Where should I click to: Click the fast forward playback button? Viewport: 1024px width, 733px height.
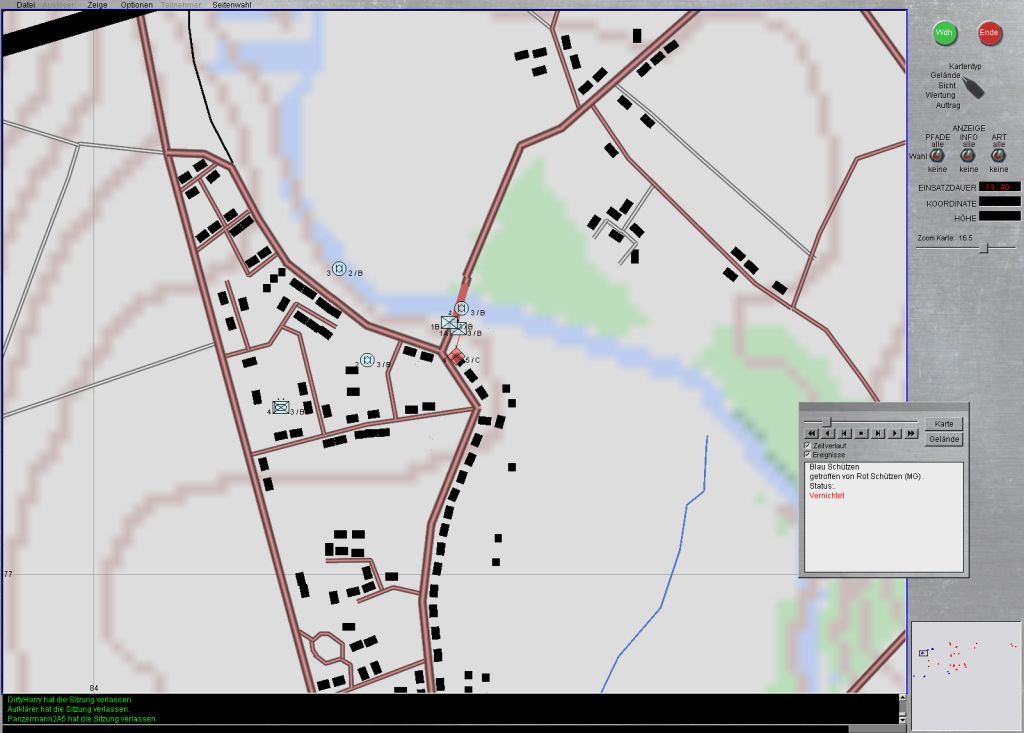point(911,433)
